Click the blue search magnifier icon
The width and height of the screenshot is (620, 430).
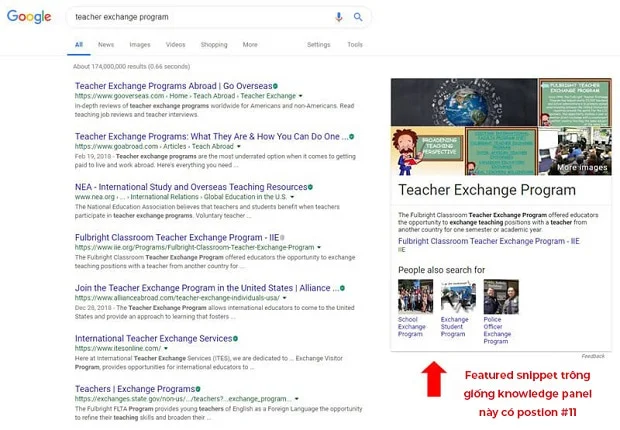click(358, 17)
